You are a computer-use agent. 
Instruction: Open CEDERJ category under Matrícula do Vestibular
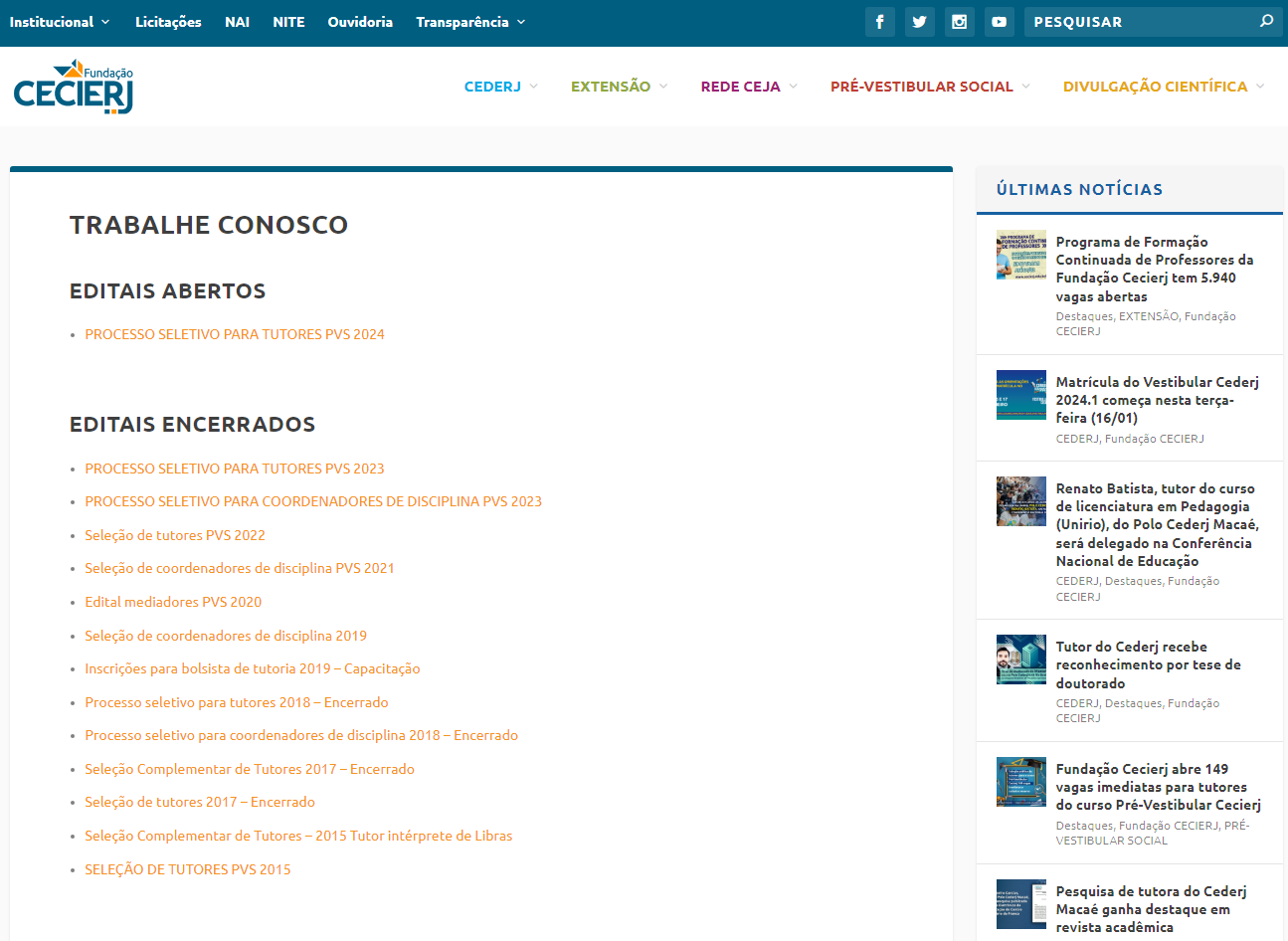pos(1077,439)
